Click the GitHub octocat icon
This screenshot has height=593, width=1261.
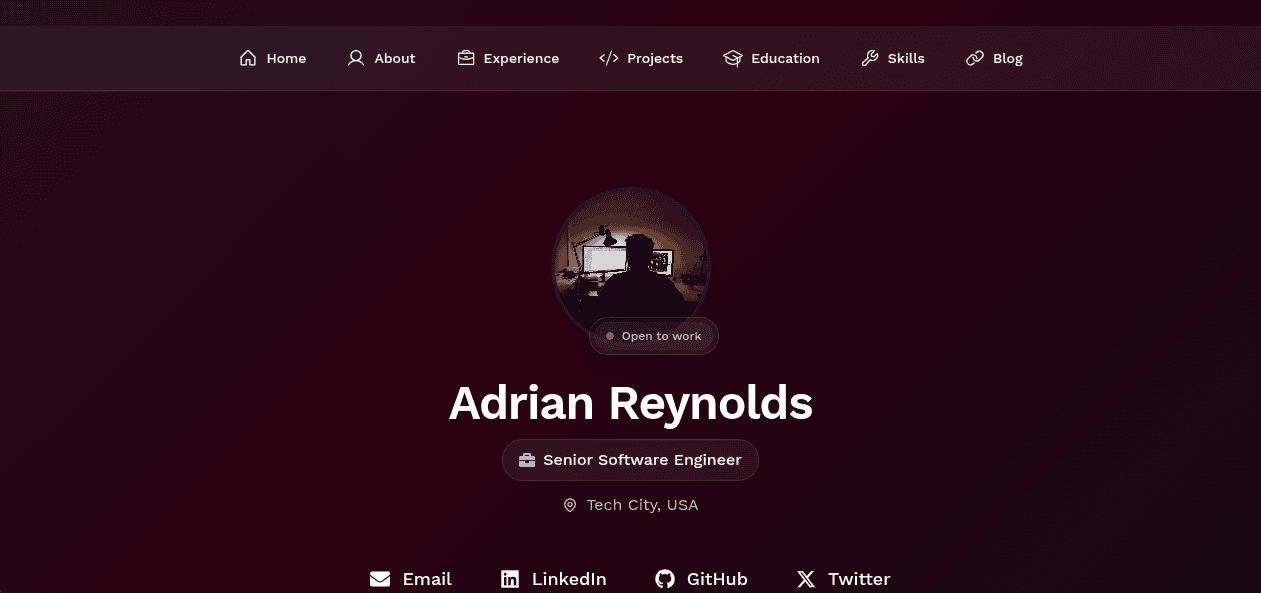665,579
